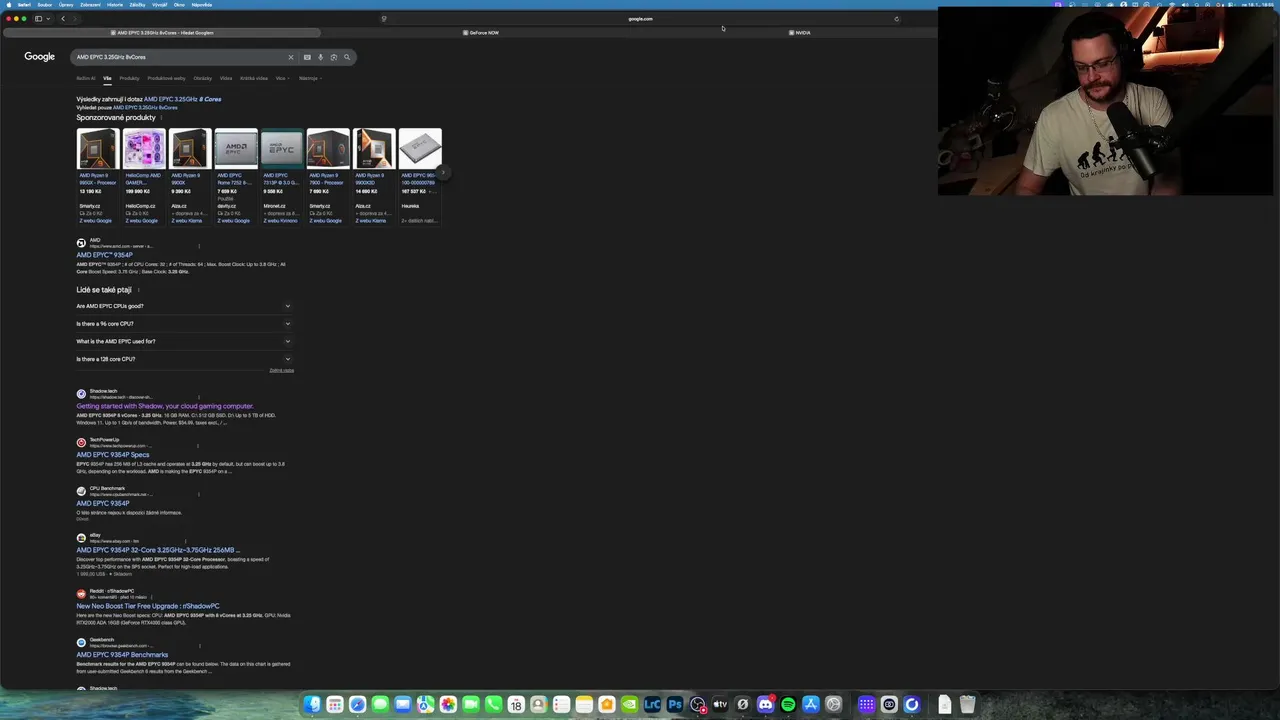Switch to the 'Režim AI' search tab

[86, 78]
